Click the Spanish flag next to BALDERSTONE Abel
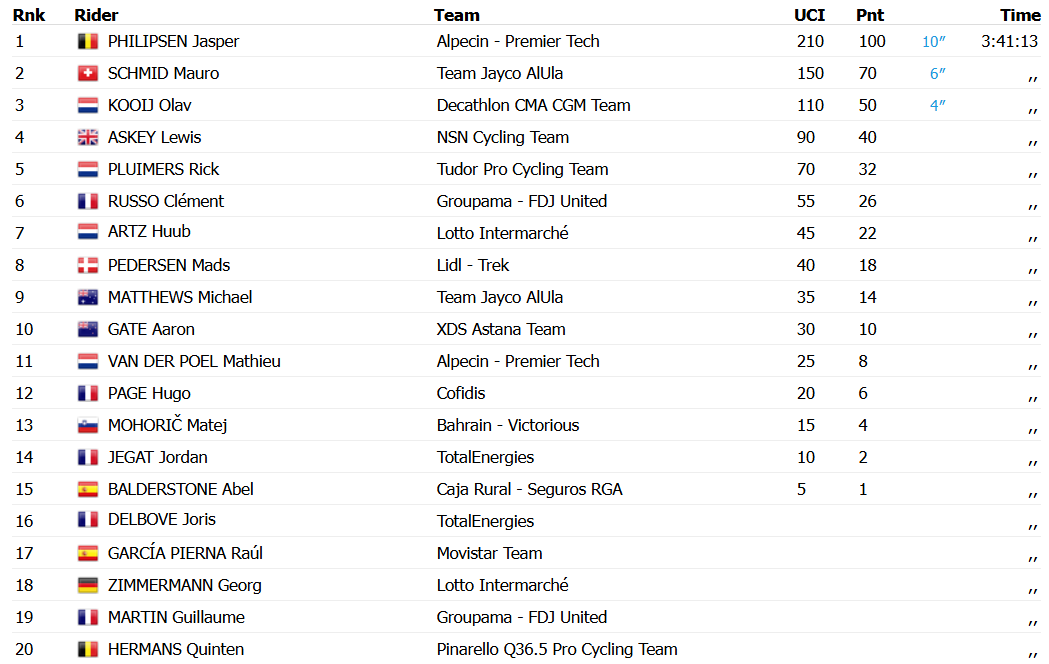Screen dimensions: 1049x664 (88, 489)
